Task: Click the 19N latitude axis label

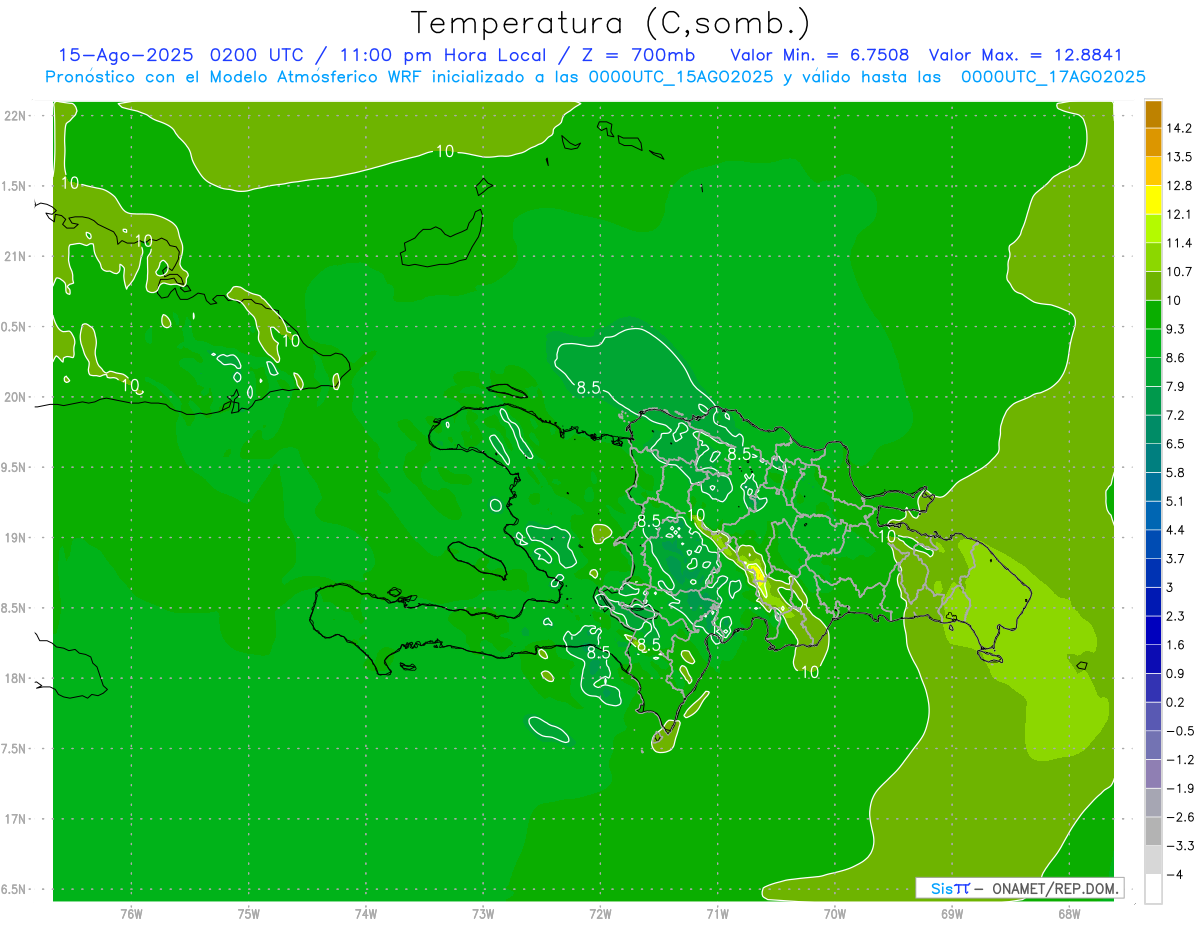Action: click(17, 538)
